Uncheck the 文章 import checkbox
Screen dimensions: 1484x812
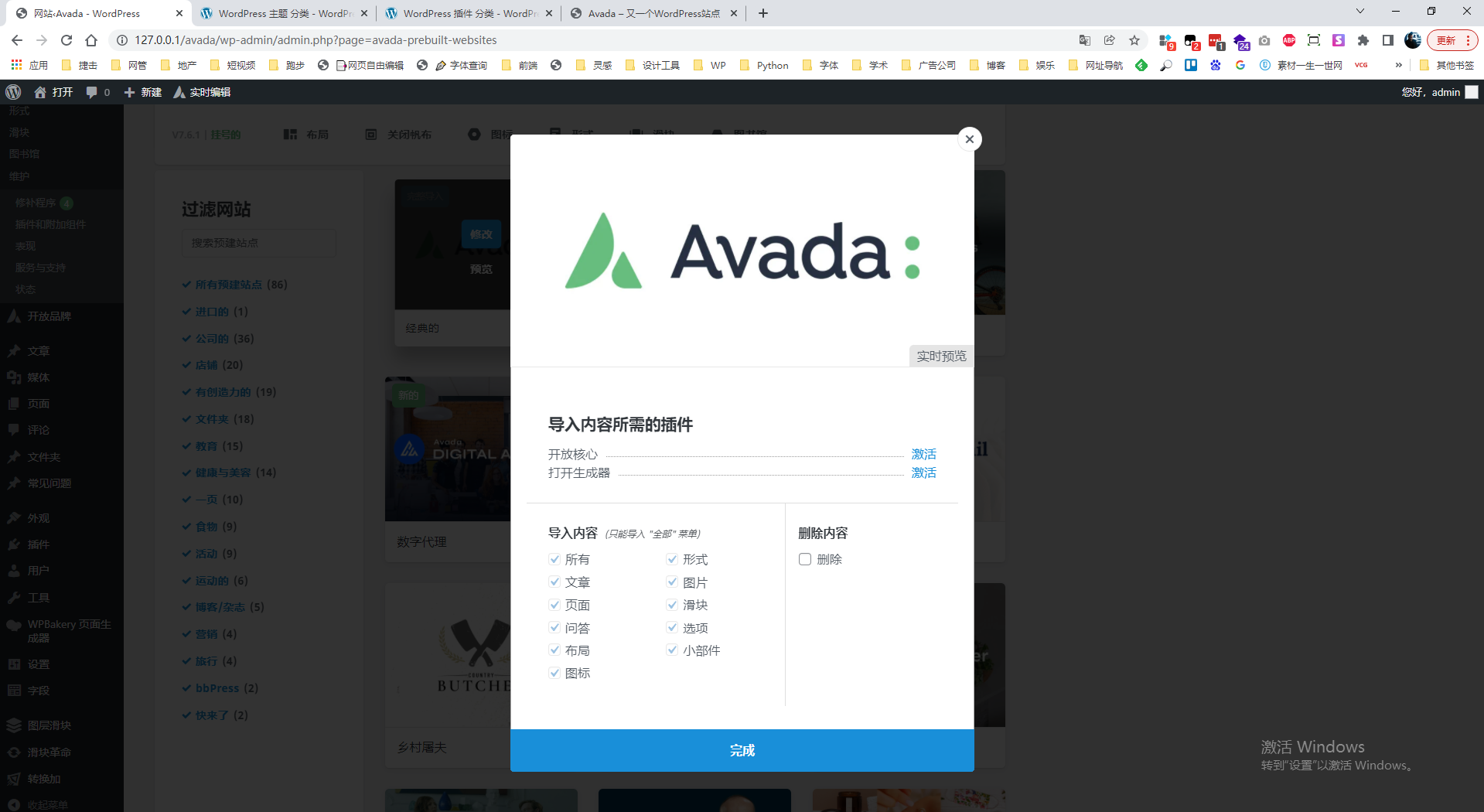pos(554,582)
